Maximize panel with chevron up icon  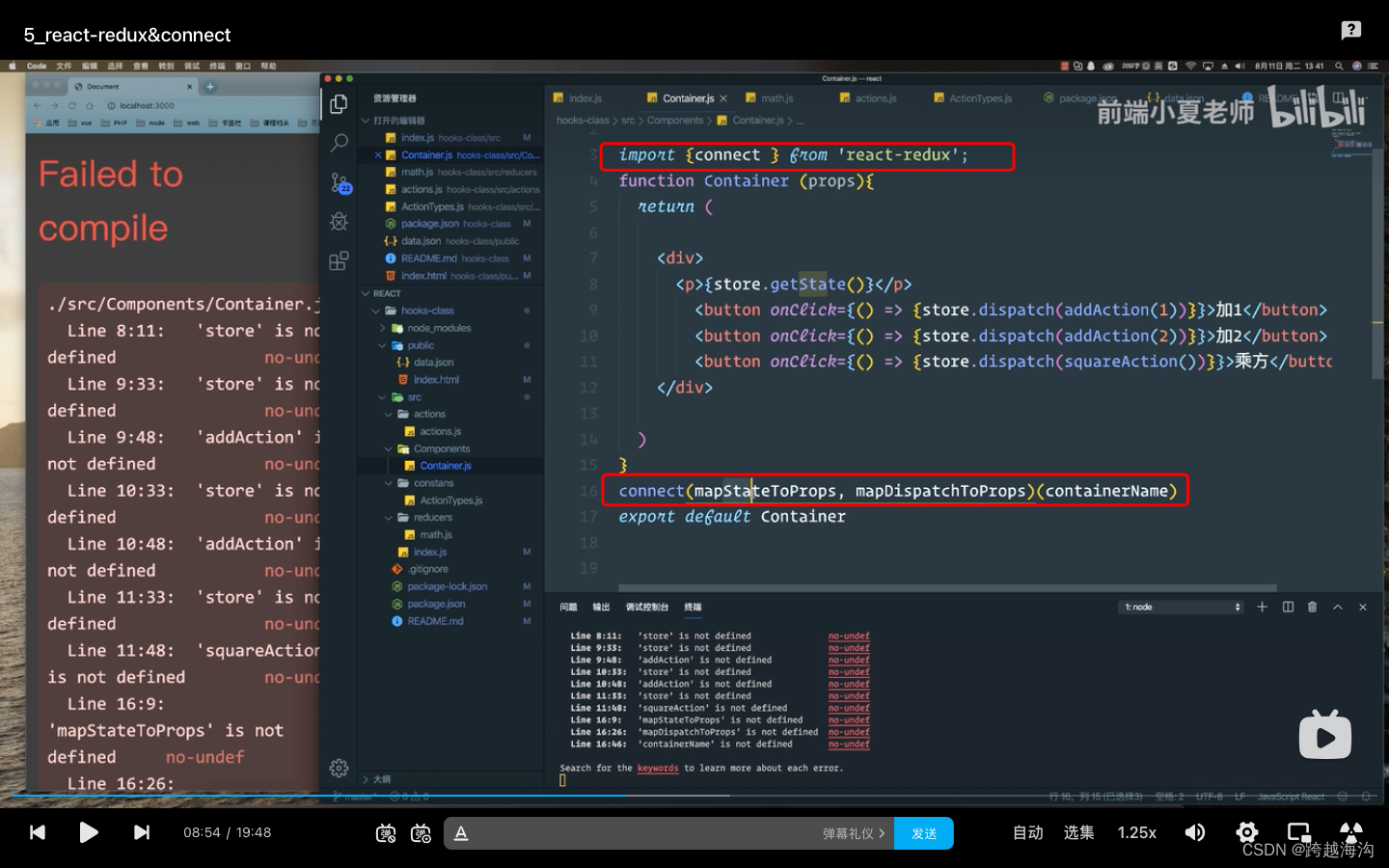click(1338, 607)
